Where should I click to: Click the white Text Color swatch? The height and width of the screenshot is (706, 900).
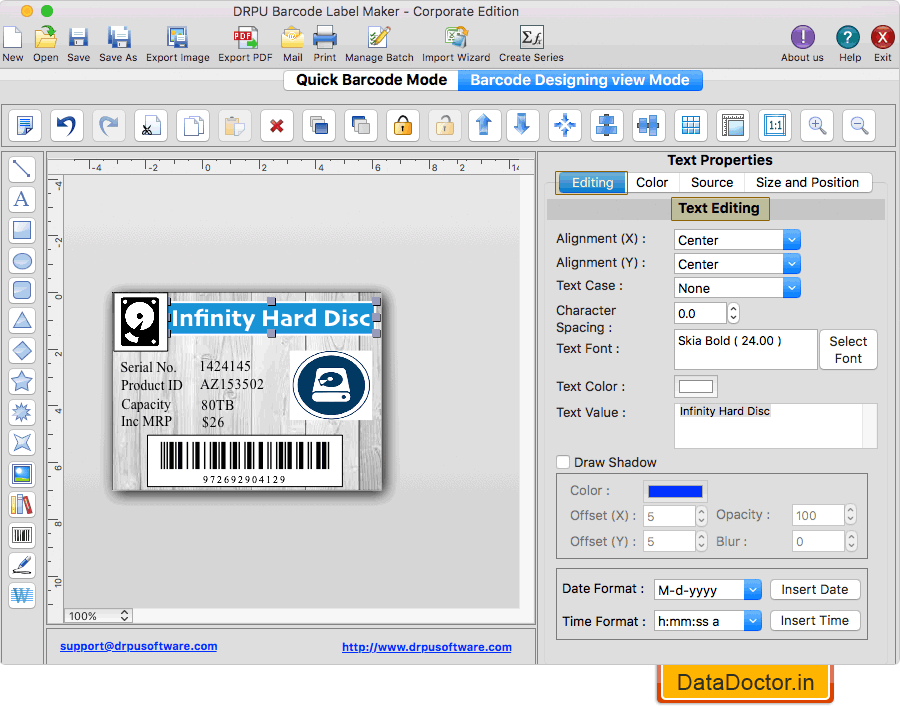(696, 387)
